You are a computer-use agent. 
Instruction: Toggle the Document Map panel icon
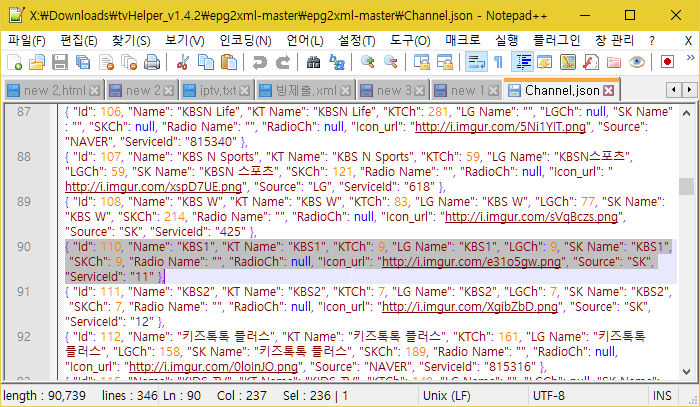click(568, 62)
